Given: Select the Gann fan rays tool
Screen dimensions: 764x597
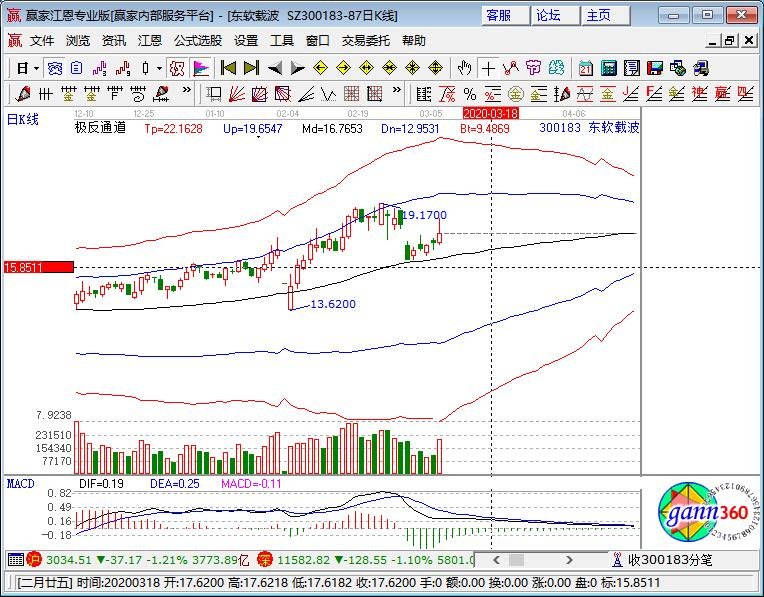Looking at the screenshot, I should [236, 94].
